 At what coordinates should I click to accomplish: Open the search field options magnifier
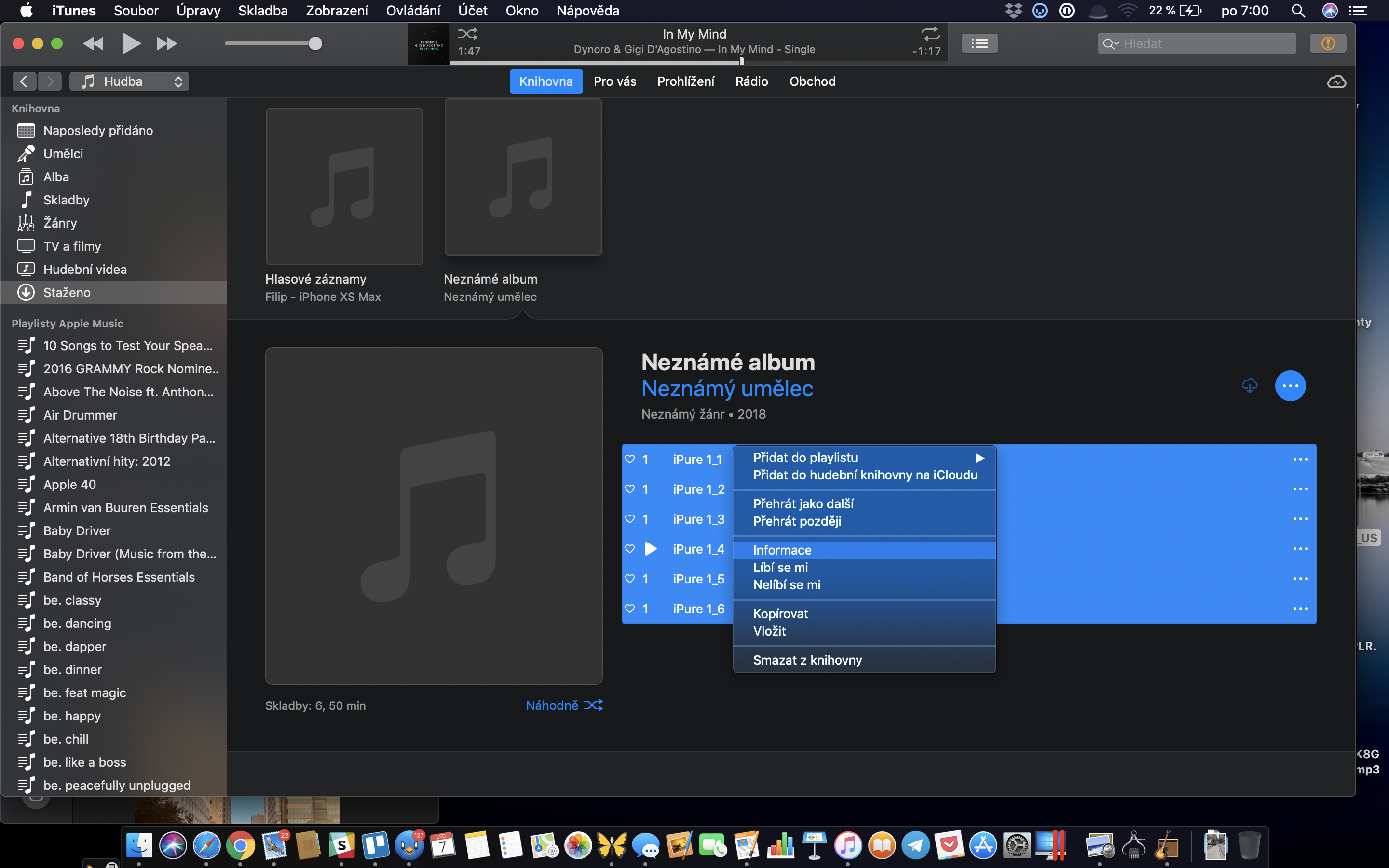click(x=1110, y=43)
